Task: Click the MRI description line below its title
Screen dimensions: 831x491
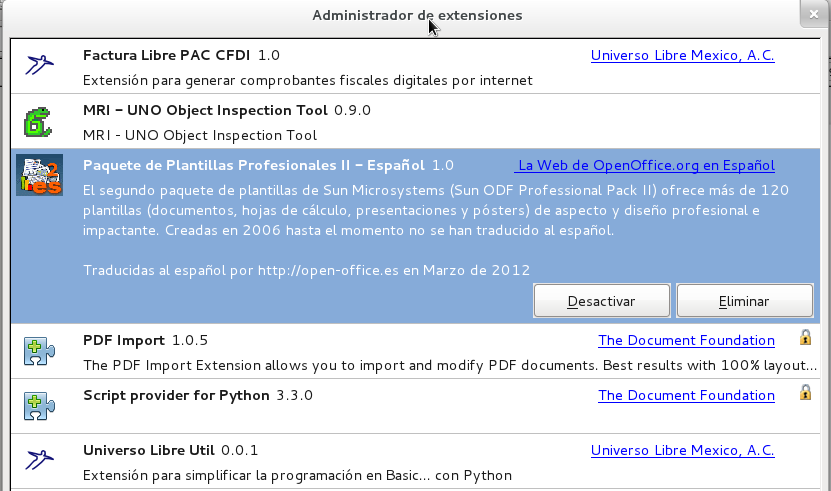Action: 200,136
